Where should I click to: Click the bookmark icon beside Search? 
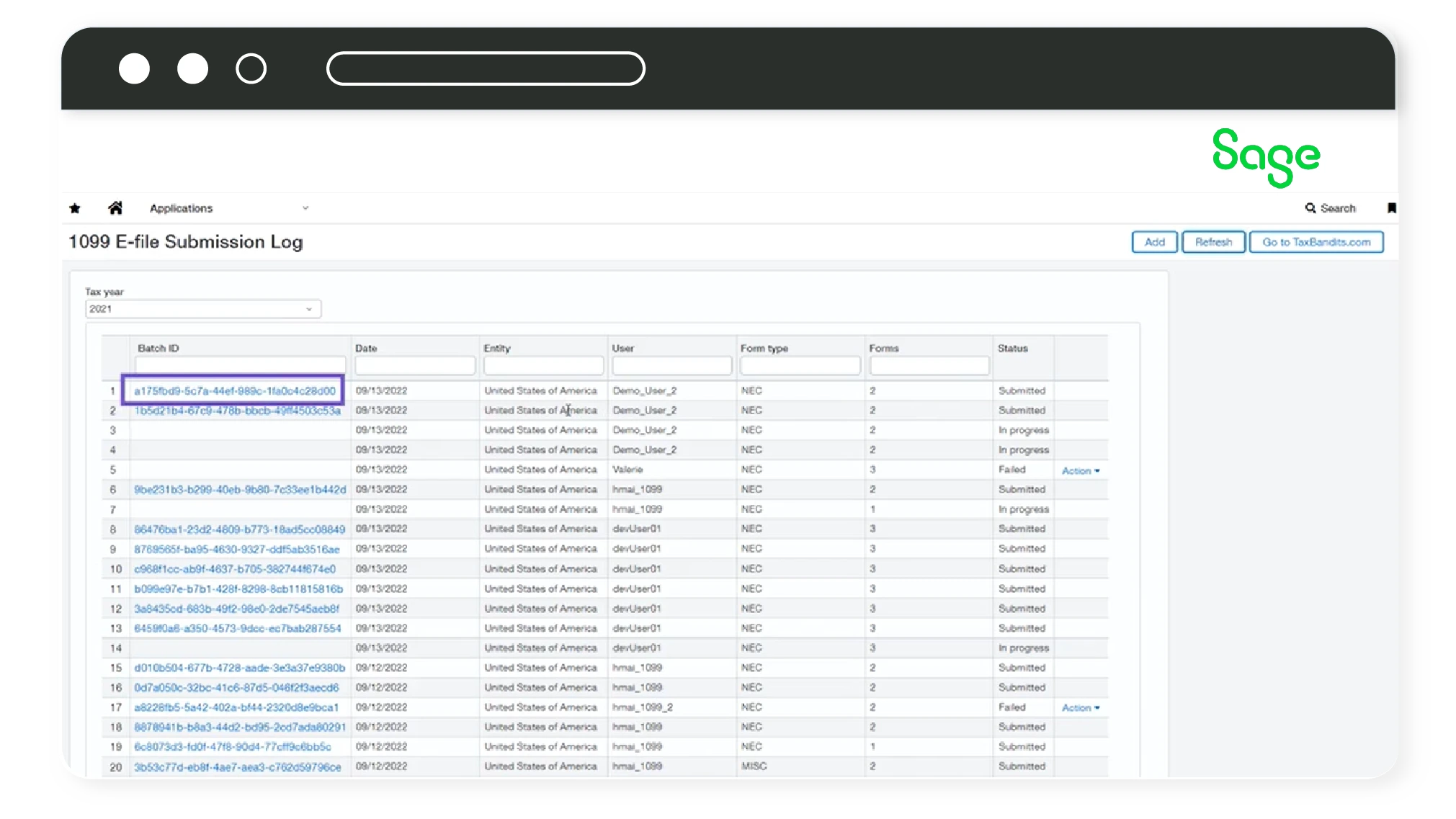tap(1391, 208)
